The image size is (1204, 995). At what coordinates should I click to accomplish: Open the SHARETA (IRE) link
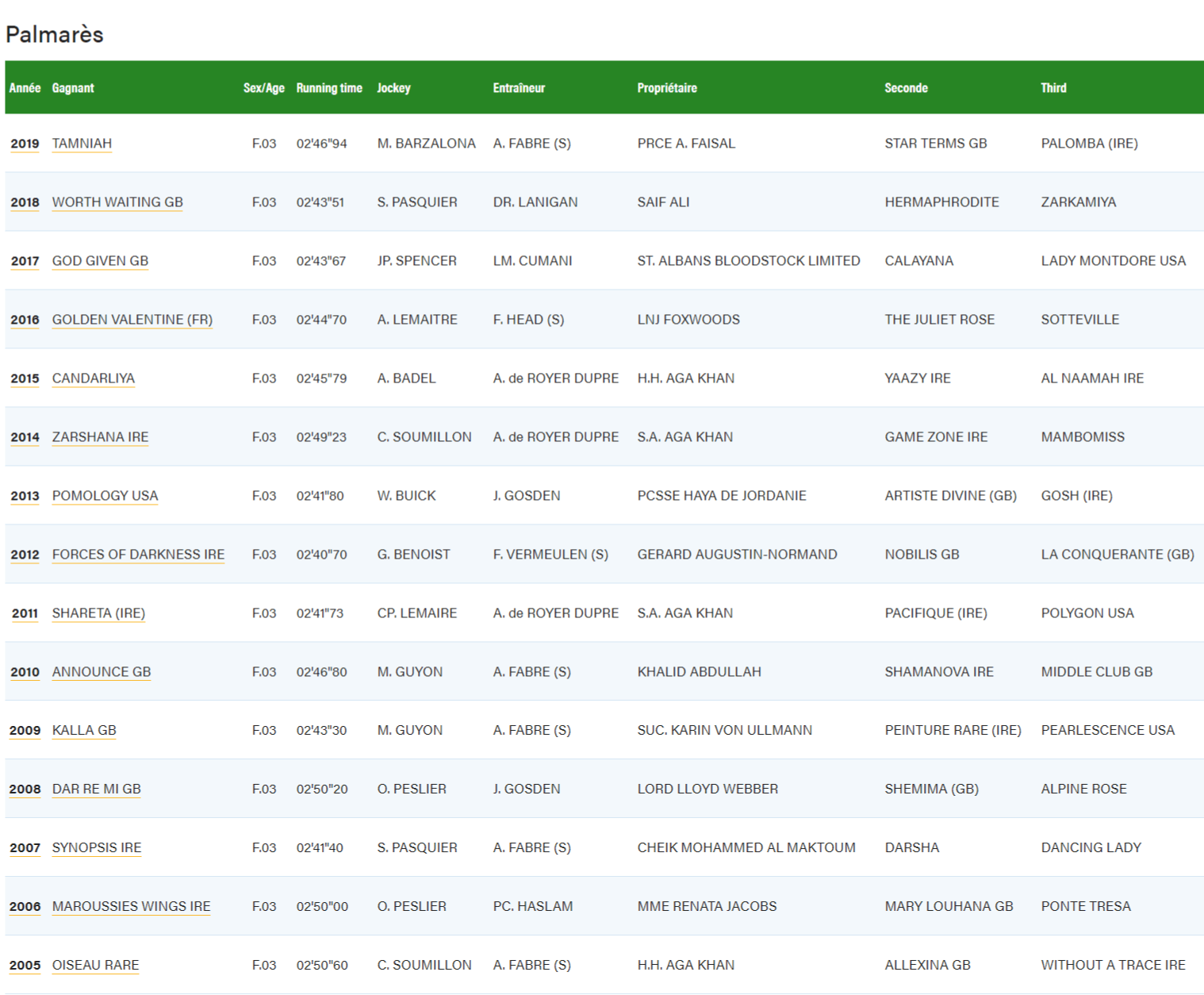[98, 613]
